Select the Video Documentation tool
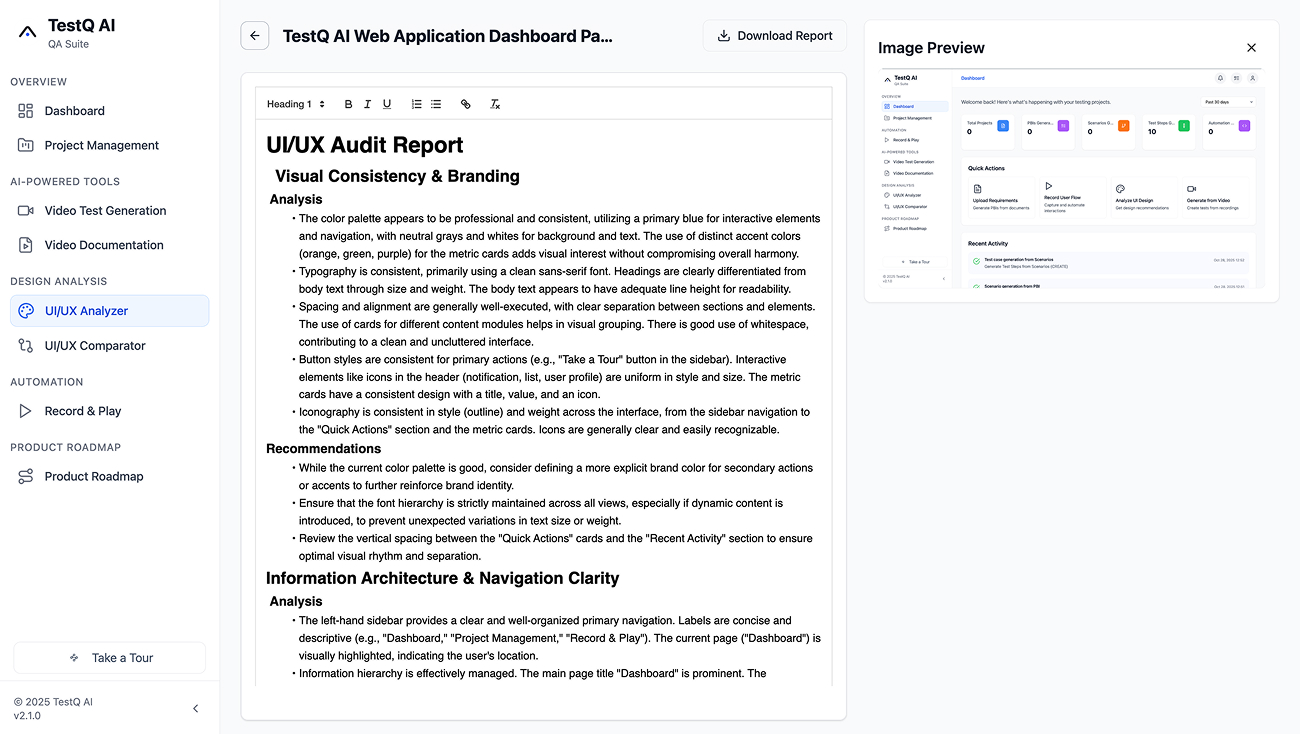Image resolution: width=1300 pixels, height=734 pixels. point(103,244)
